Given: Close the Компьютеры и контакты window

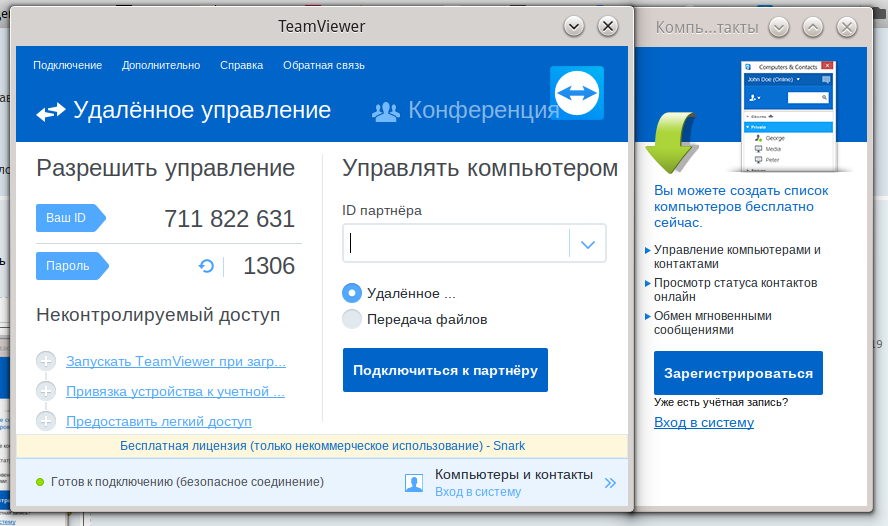Looking at the screenshot, I should click(x=847, y=27).
